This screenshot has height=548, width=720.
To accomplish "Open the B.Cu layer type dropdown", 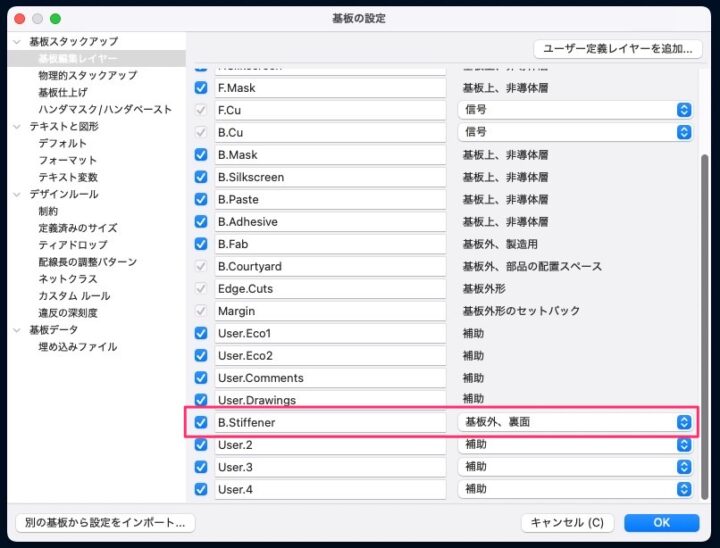I will click(575, 132).
